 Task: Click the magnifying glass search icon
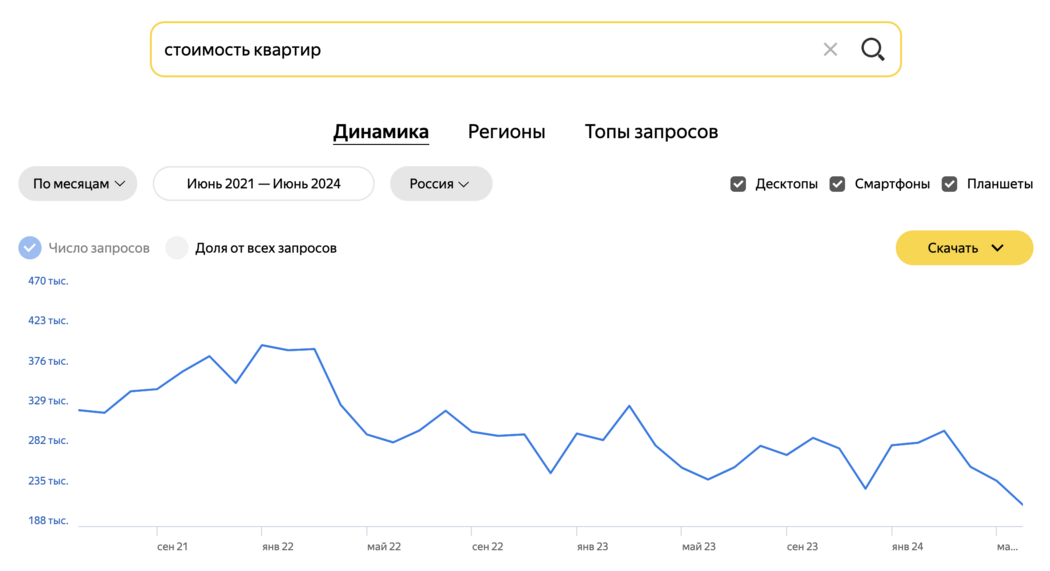point(873,50)
